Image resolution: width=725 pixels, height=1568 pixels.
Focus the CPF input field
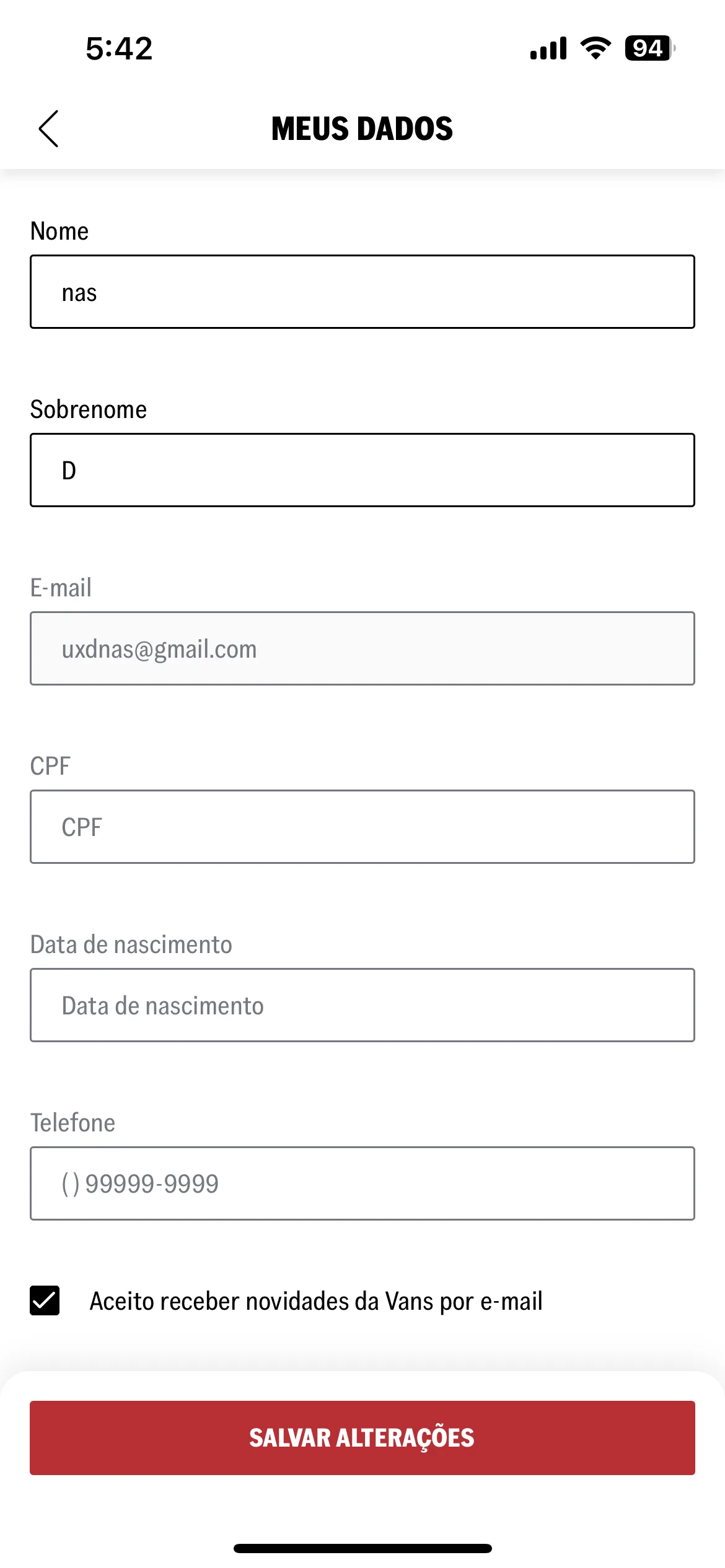tap(362, 827)
